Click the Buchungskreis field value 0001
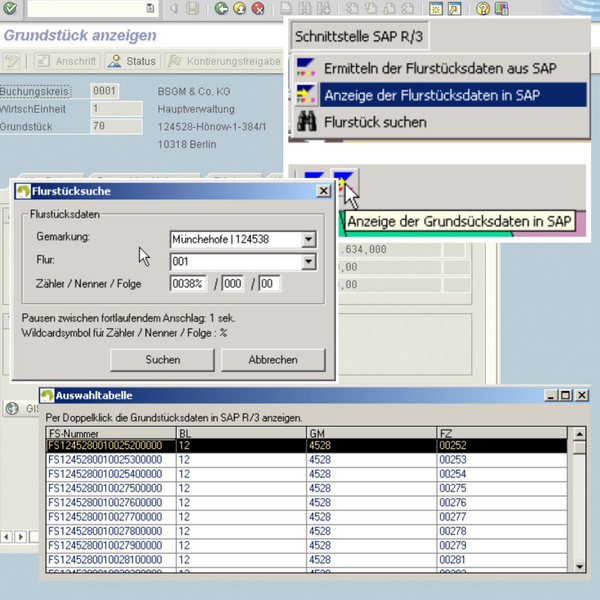Viewport: 600px width, 600px height. (104, 91)
